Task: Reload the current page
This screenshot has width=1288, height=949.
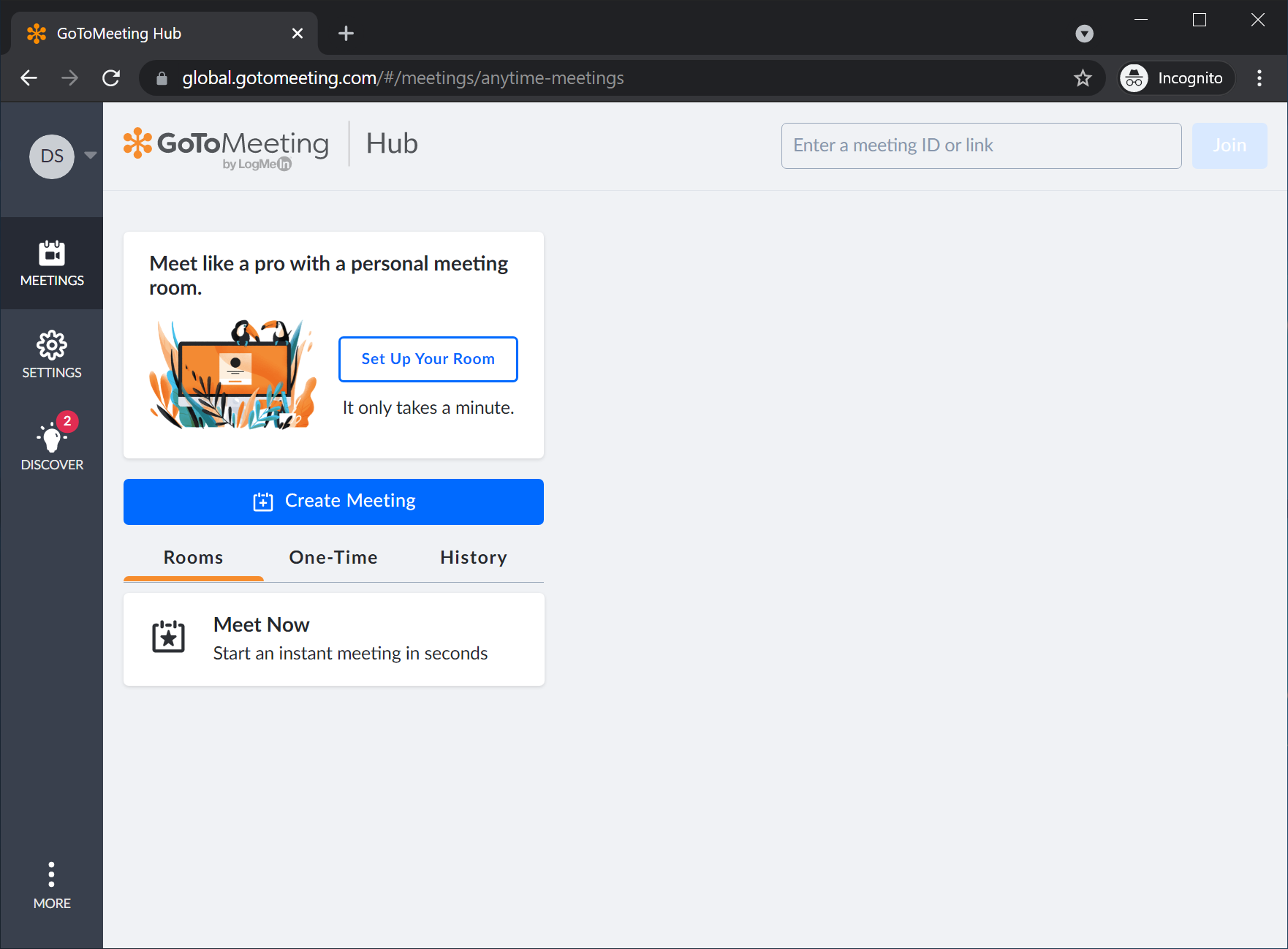Action: tap(111, 78)
